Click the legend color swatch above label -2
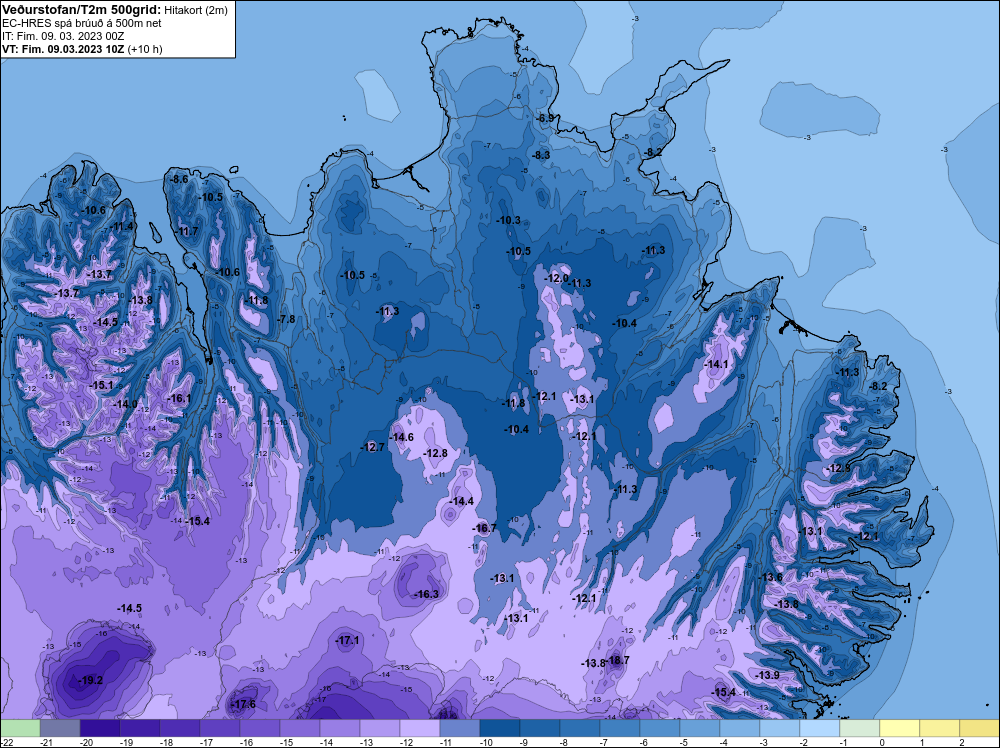Image resolution: width=1000 pixels, height=748 pixels. pos(820,728)
